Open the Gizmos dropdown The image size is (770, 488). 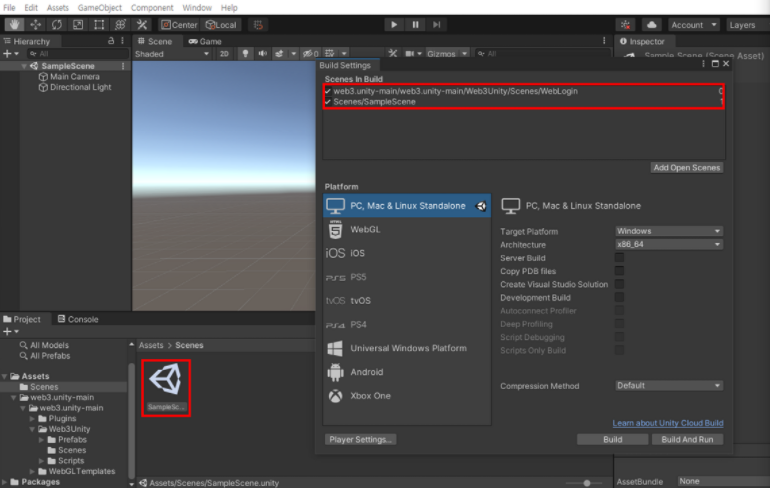(447, 54)
